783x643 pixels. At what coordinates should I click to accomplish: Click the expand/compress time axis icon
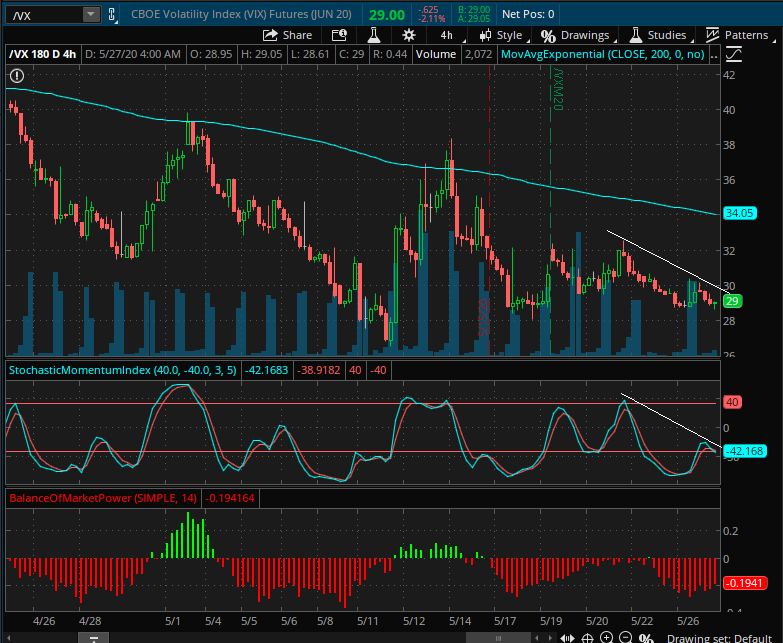click(567, 638)
